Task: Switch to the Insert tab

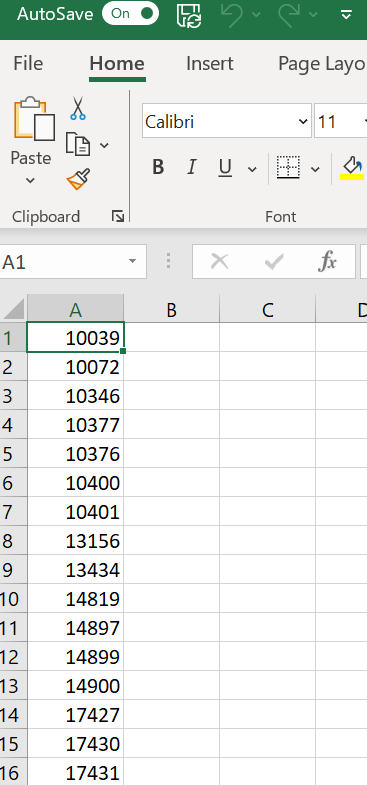Action: (x=210, y=64)
